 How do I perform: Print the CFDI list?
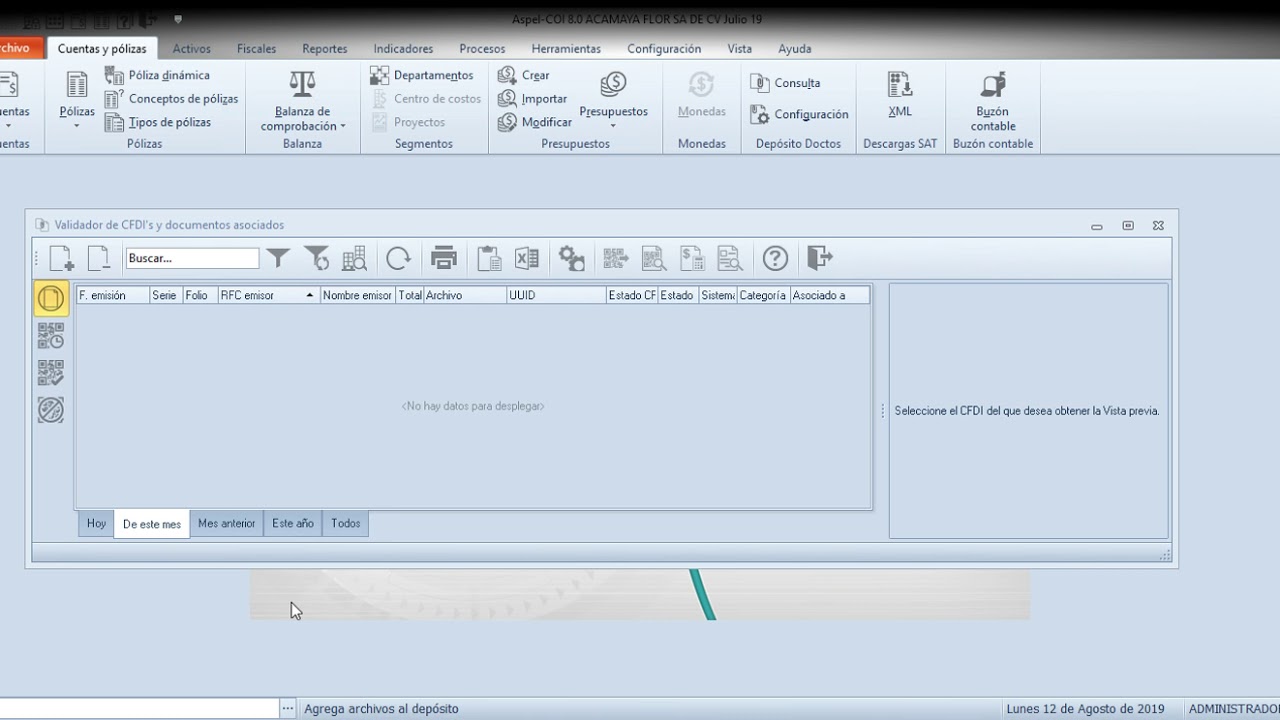[x=444, y=258]
